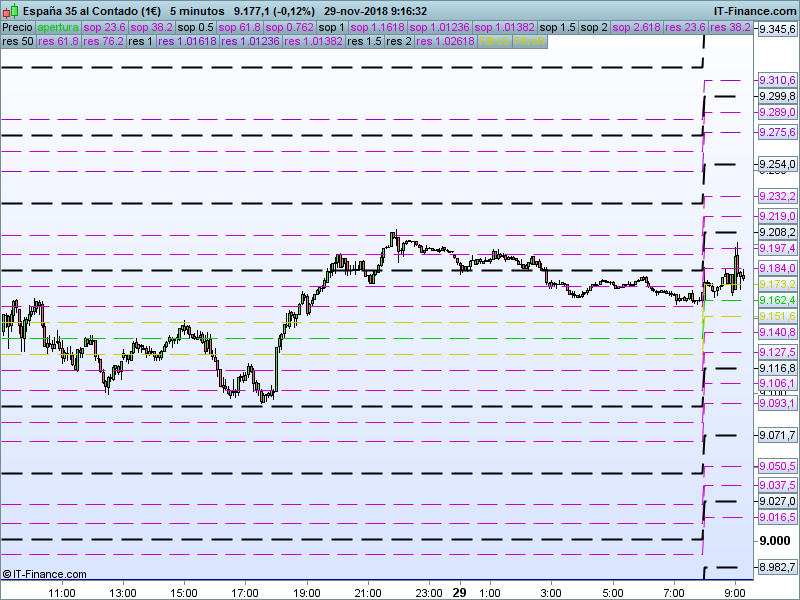The image size is (800, 600).
Task: Choose the res 1.01618 indicator label
Action: point(187,41)
